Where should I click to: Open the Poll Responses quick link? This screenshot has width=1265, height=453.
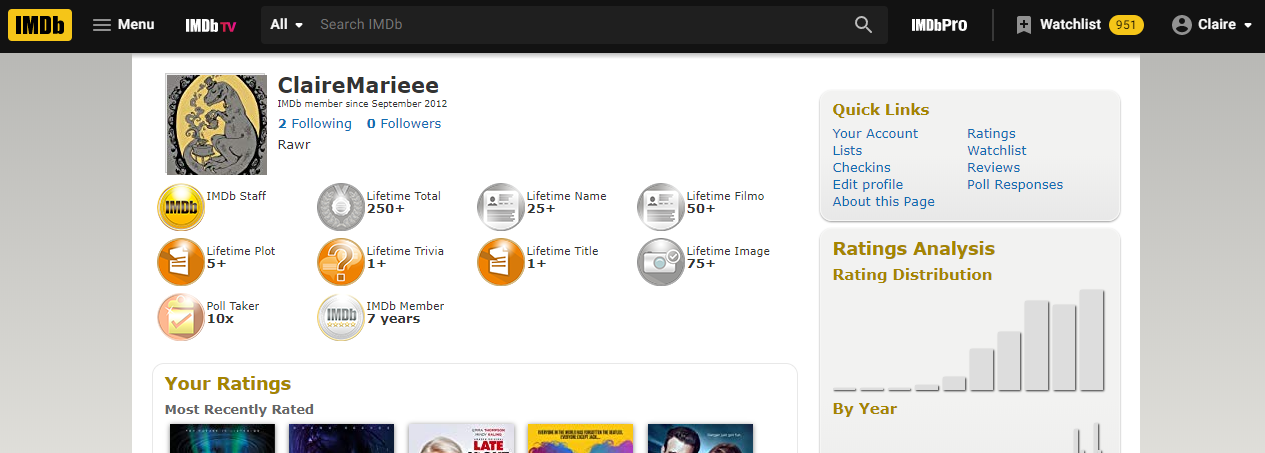pos(1014,184)
